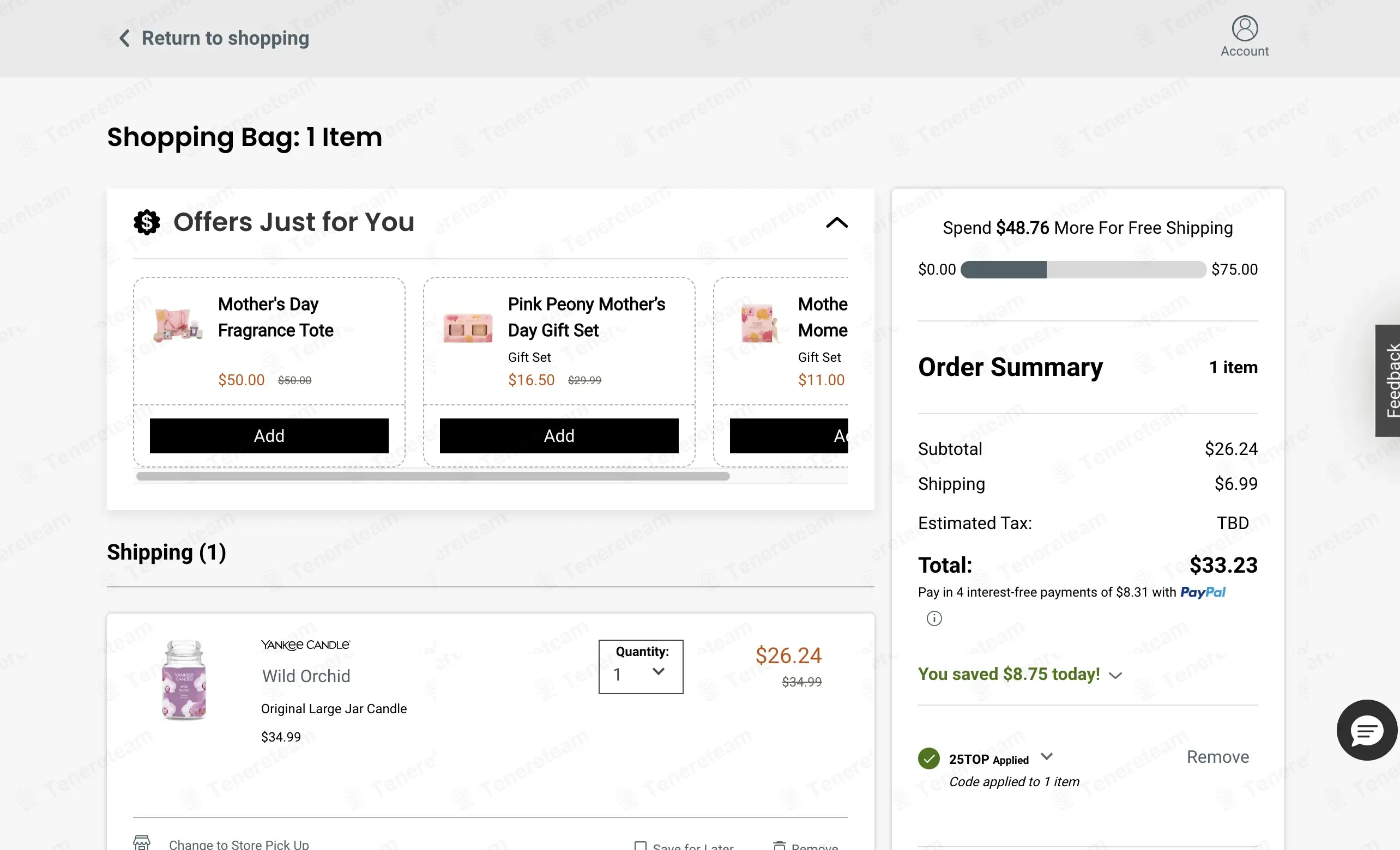Click the trash icon next to Remove item
This screenshot has height=850, width=1400.
pyautogui.click(x=780, y=846)
